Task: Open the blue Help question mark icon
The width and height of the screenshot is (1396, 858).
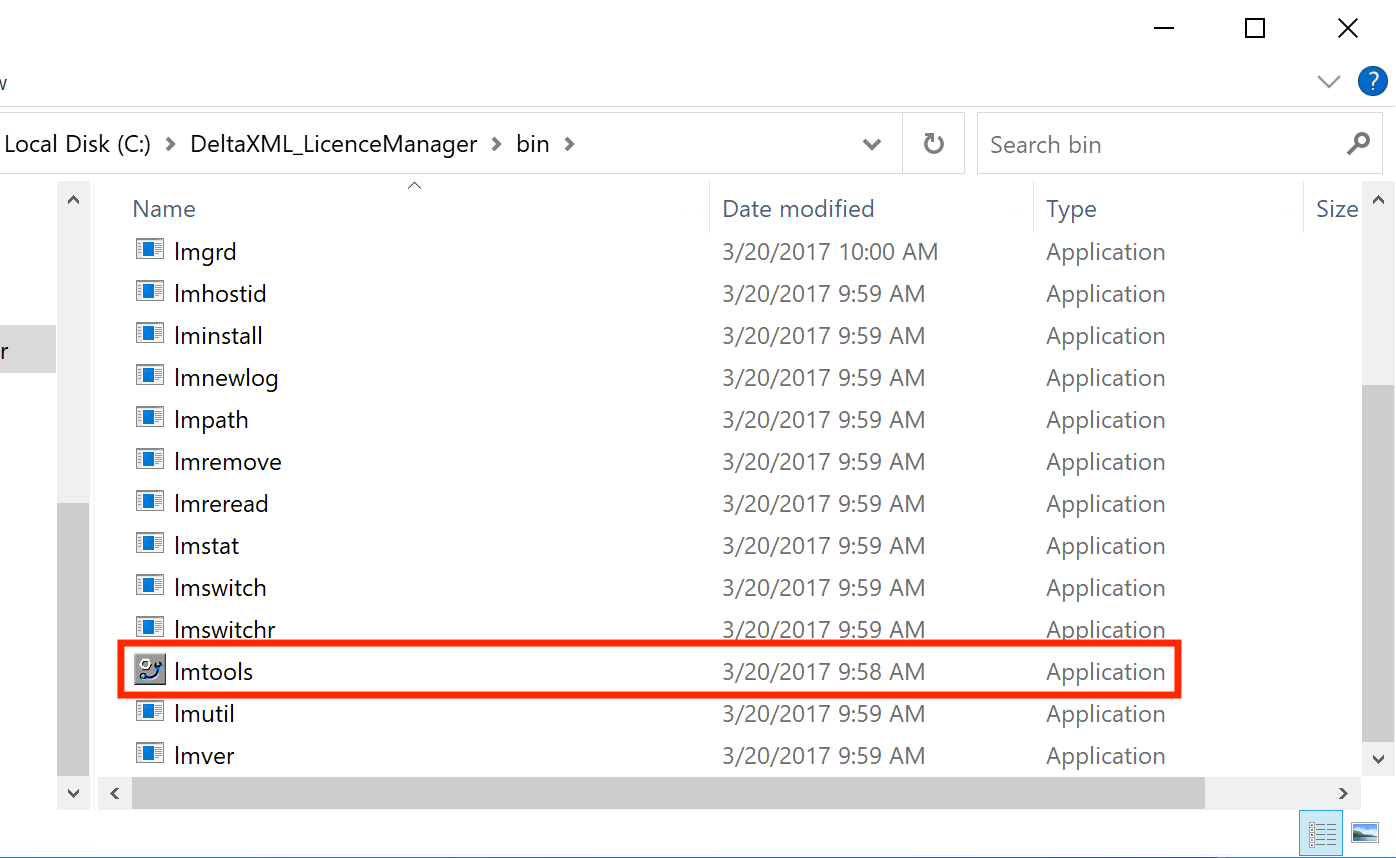Action: tap(1371, 82)
